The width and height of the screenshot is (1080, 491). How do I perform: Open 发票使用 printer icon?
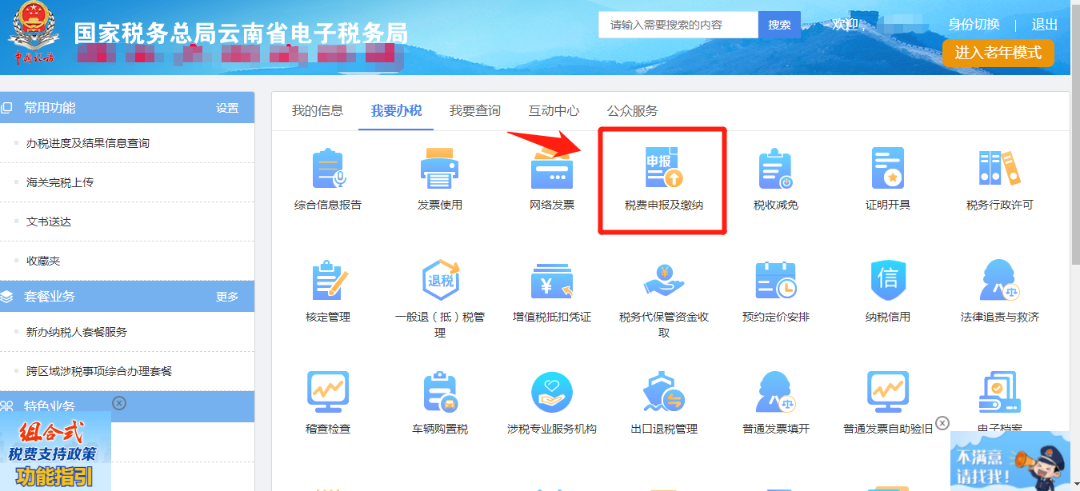pos(439,168)
